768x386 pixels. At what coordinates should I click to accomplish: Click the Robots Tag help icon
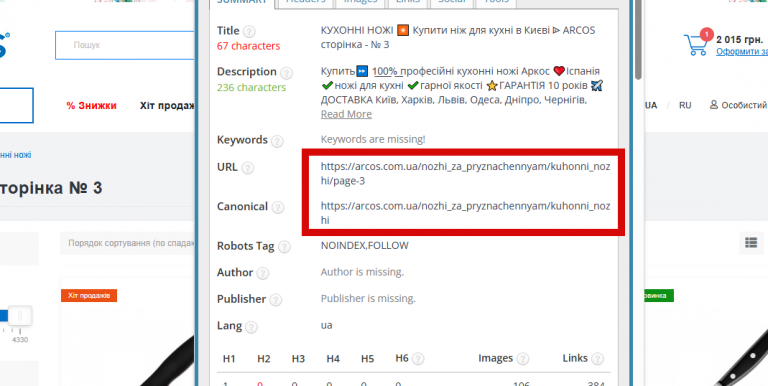coord(284,247)
